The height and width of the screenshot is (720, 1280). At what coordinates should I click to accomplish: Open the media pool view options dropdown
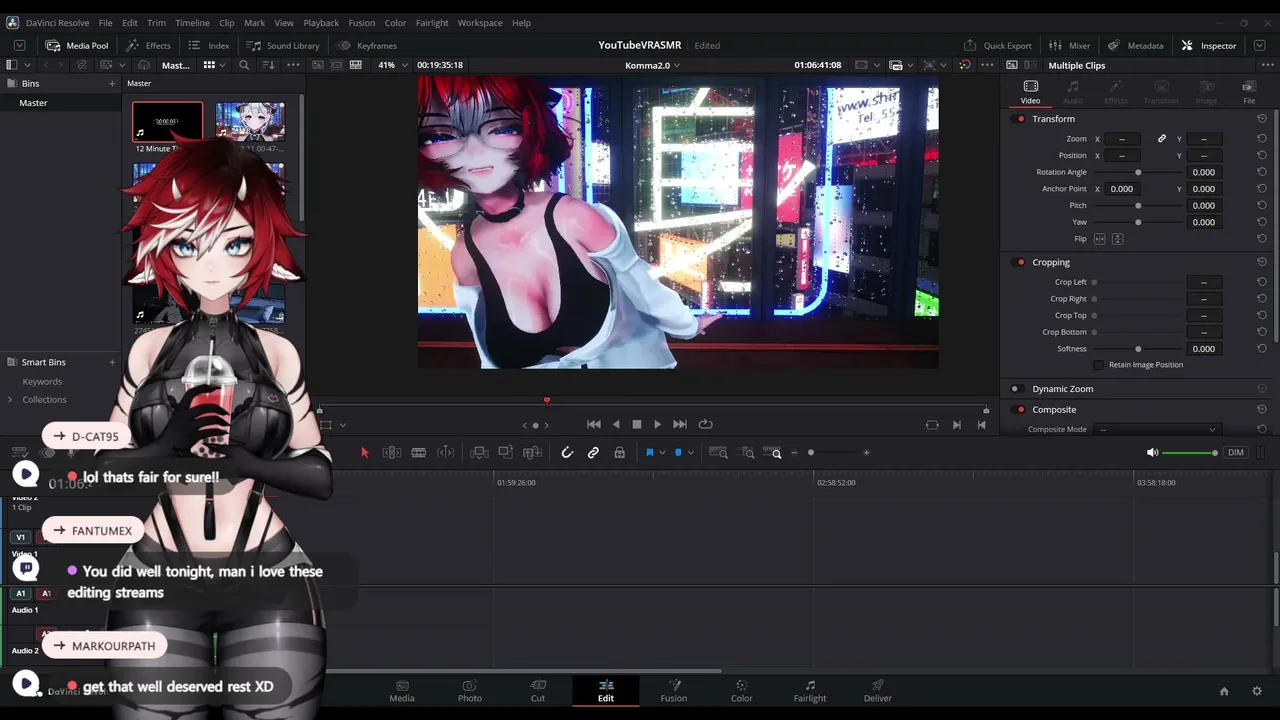pos(223,65)
